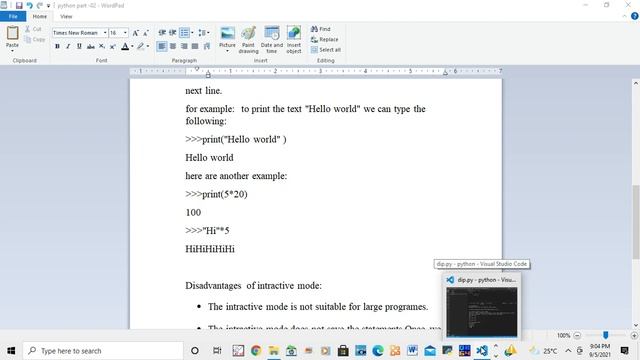
Task: Apply the text color A button
Action: pyautogui.click(x=125, y=46)
